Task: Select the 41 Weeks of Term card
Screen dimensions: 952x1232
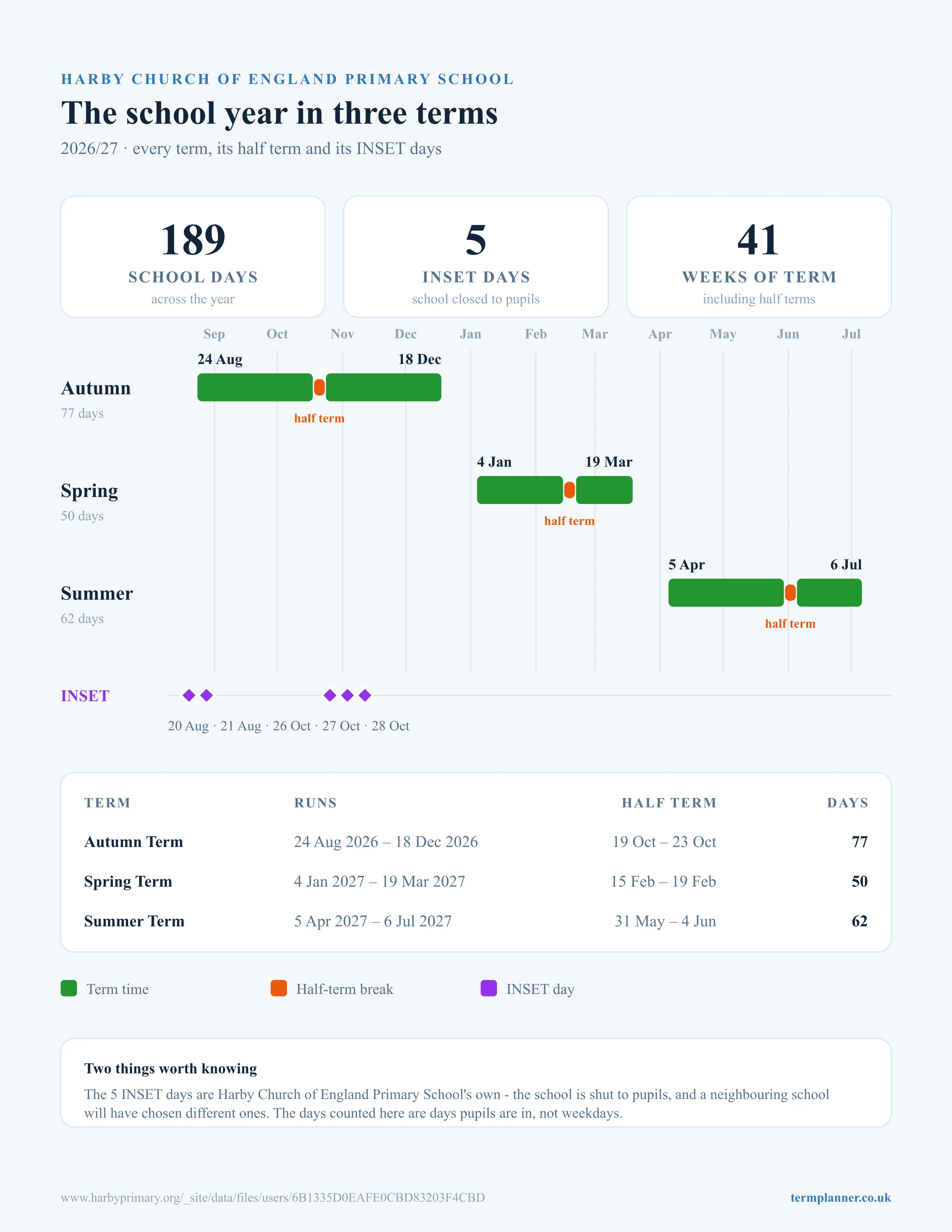Action: pyautogui.click(x=759, y=257)
